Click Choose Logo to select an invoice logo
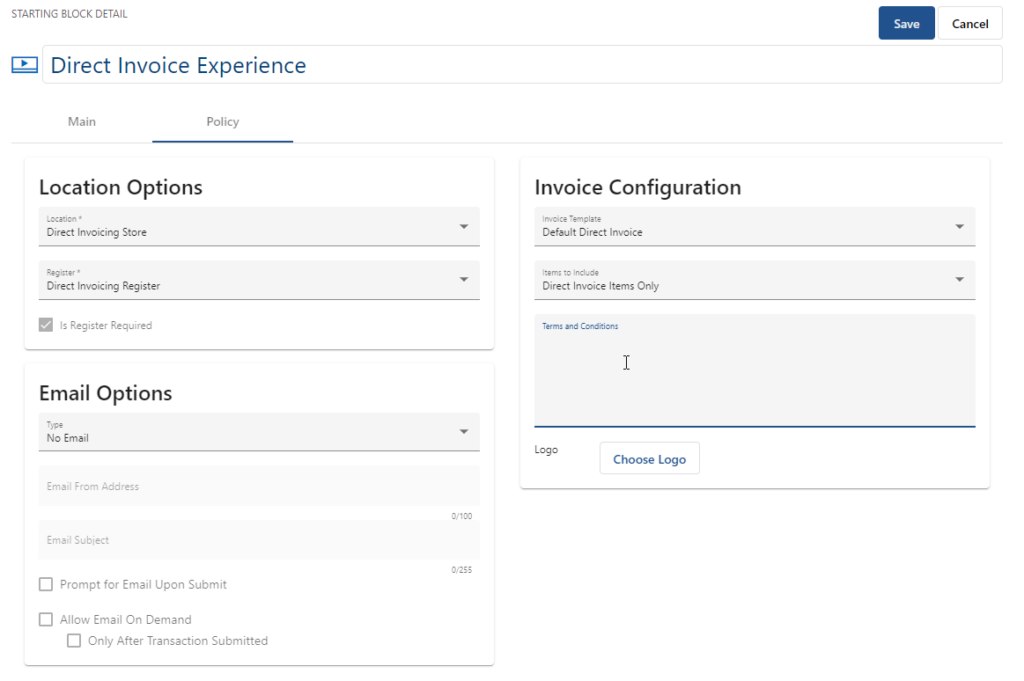Screen dimensions: 1024x681 pos(649,458)
